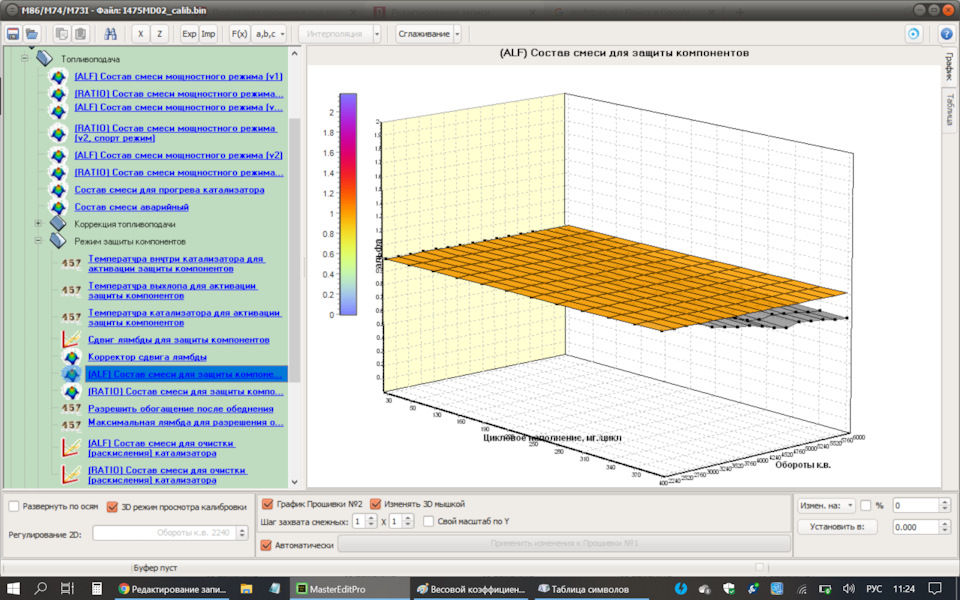Click icon beside [ALF] Состав смеси мощностного режима (v1)
Image resolution: width=960 pixels, height=600 pixels.
pos(58,77)
